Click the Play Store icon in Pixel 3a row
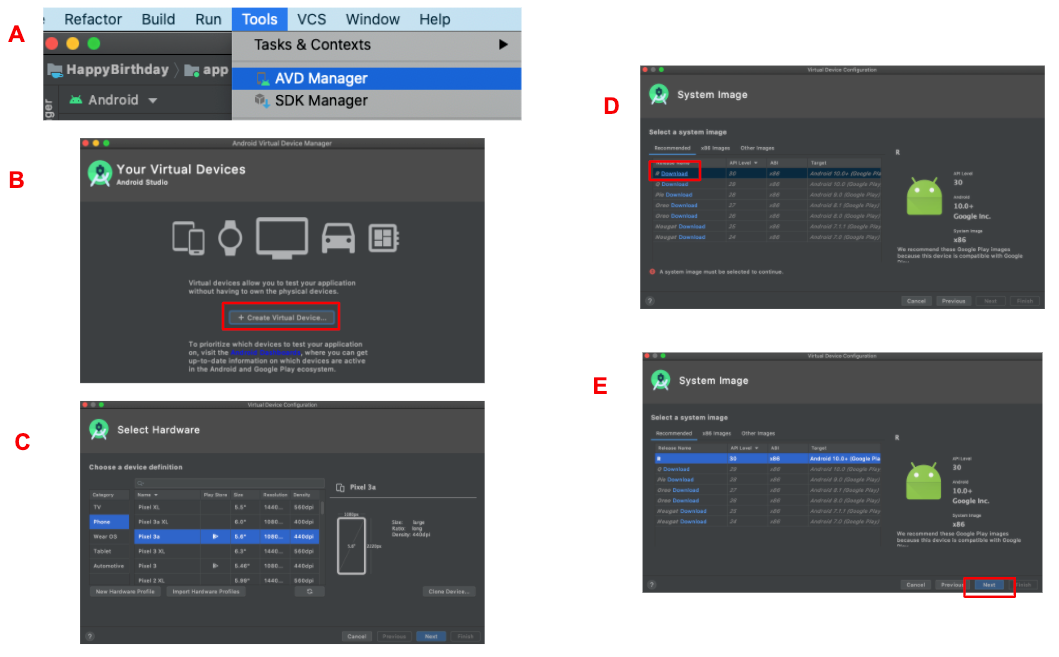 (x=215, y=537)
